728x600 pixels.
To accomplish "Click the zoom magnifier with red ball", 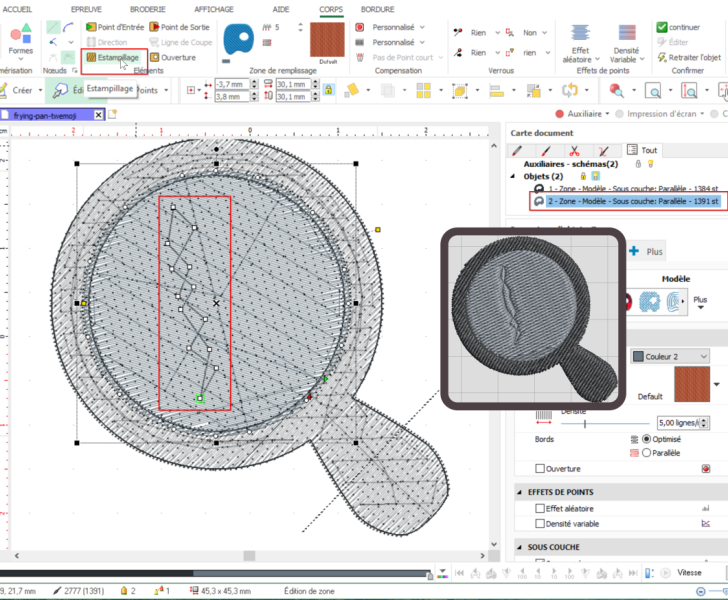I will 616,90.
